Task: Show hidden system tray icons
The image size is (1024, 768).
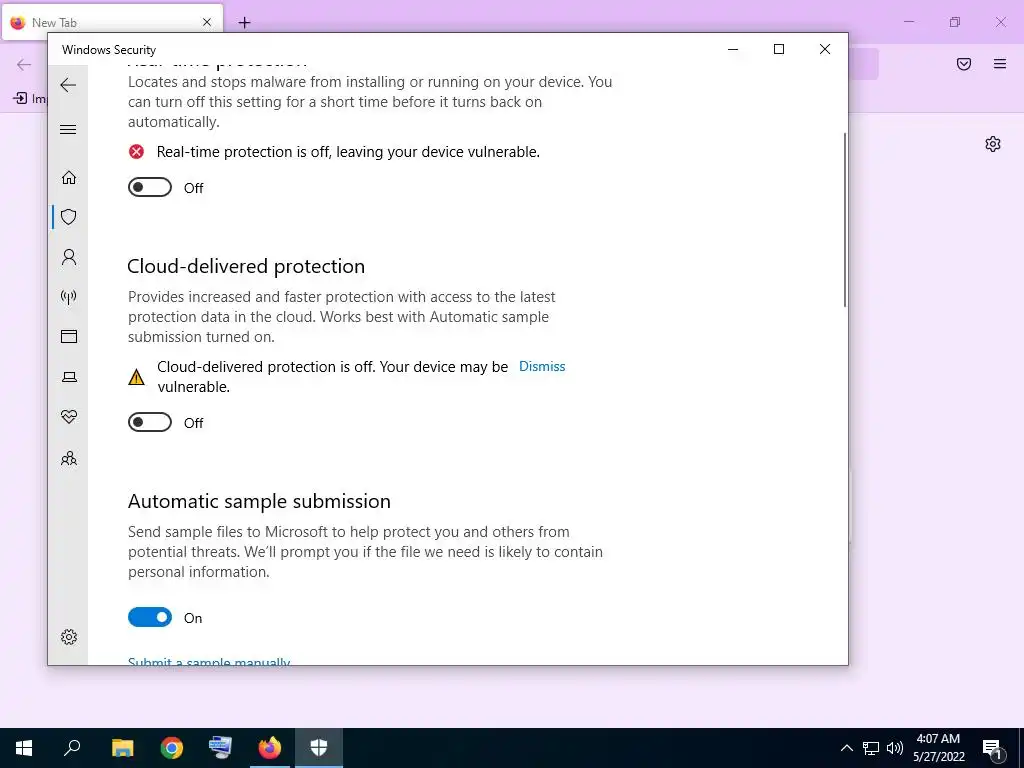Action: 846,748
